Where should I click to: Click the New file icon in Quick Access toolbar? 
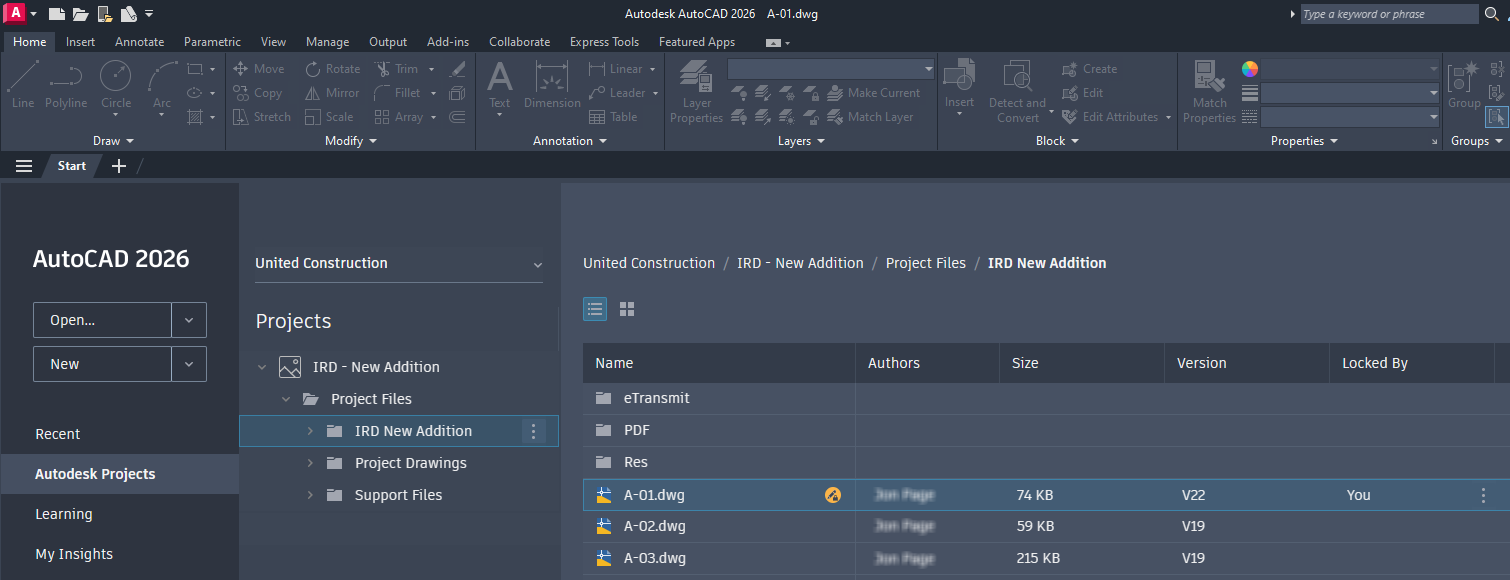pyautogui.click(x=57, y=14)
